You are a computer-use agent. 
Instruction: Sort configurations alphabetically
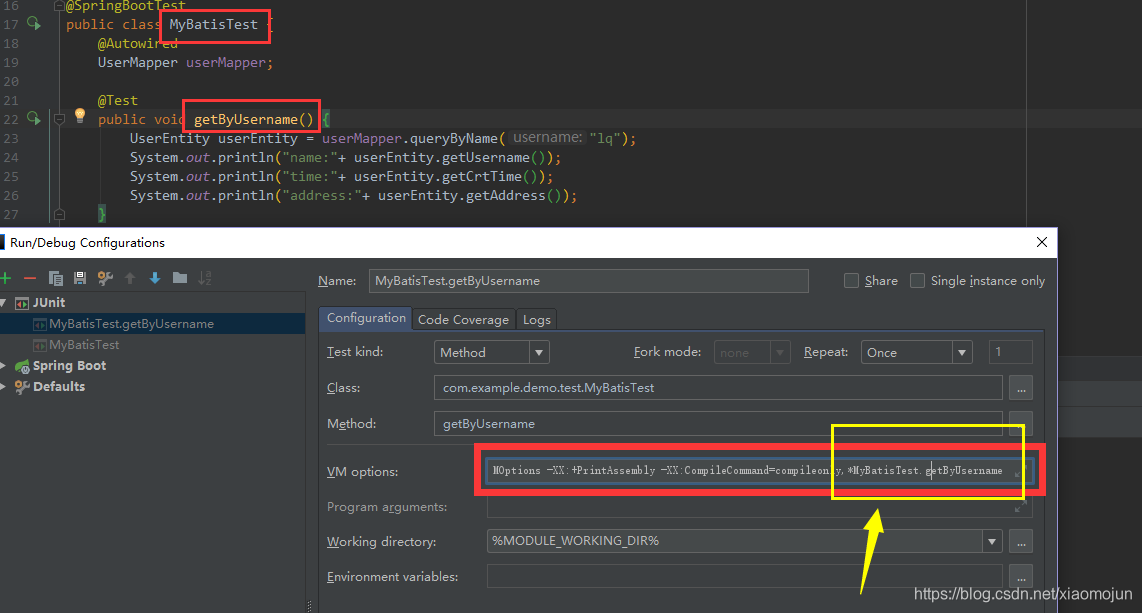click(x=205, y=278)
